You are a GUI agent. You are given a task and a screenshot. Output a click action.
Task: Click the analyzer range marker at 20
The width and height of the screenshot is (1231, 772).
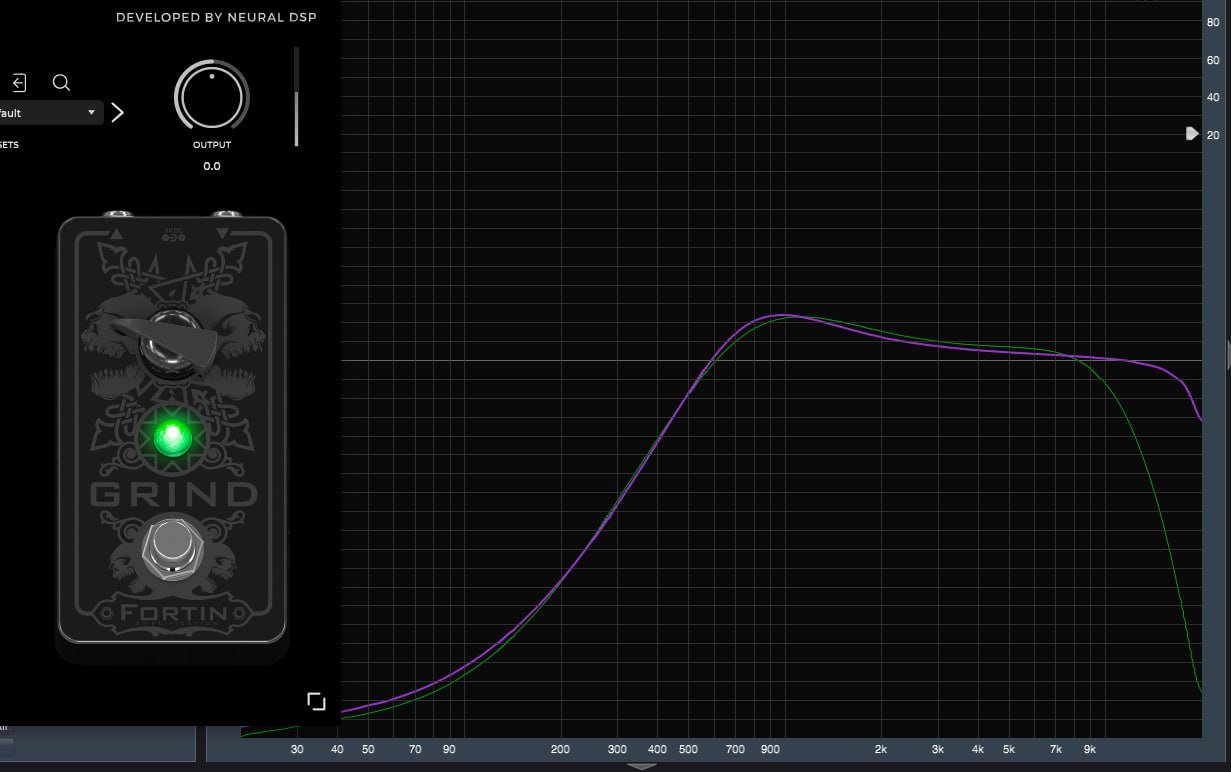coord(1191,134)
